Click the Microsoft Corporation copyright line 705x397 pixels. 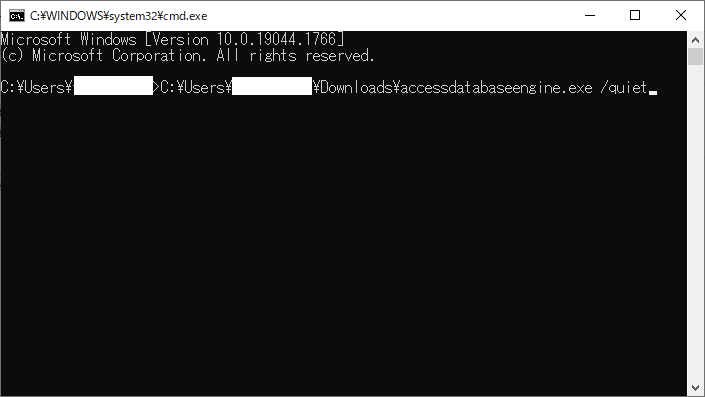(x=187, y=56)
